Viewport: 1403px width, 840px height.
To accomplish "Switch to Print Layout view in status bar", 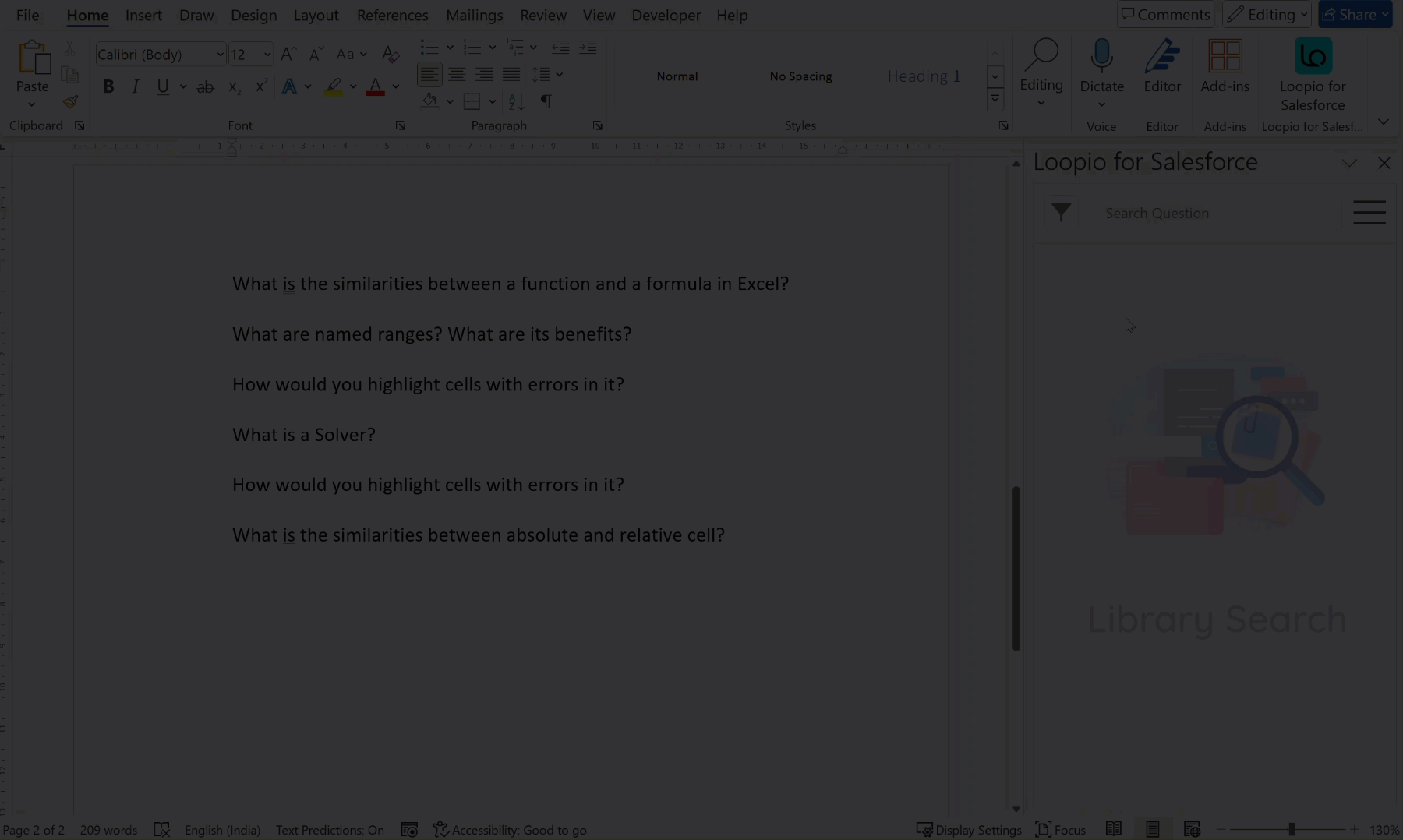I will [1153, 829].
